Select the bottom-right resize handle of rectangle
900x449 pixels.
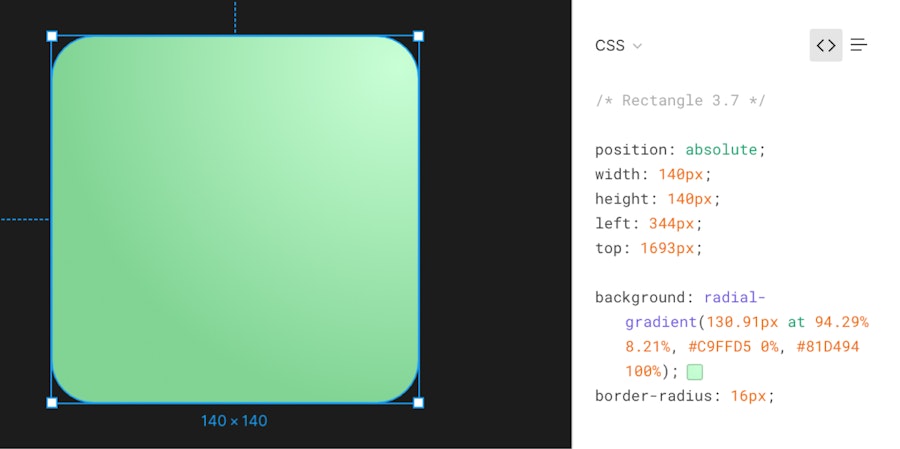click(418, 402)
